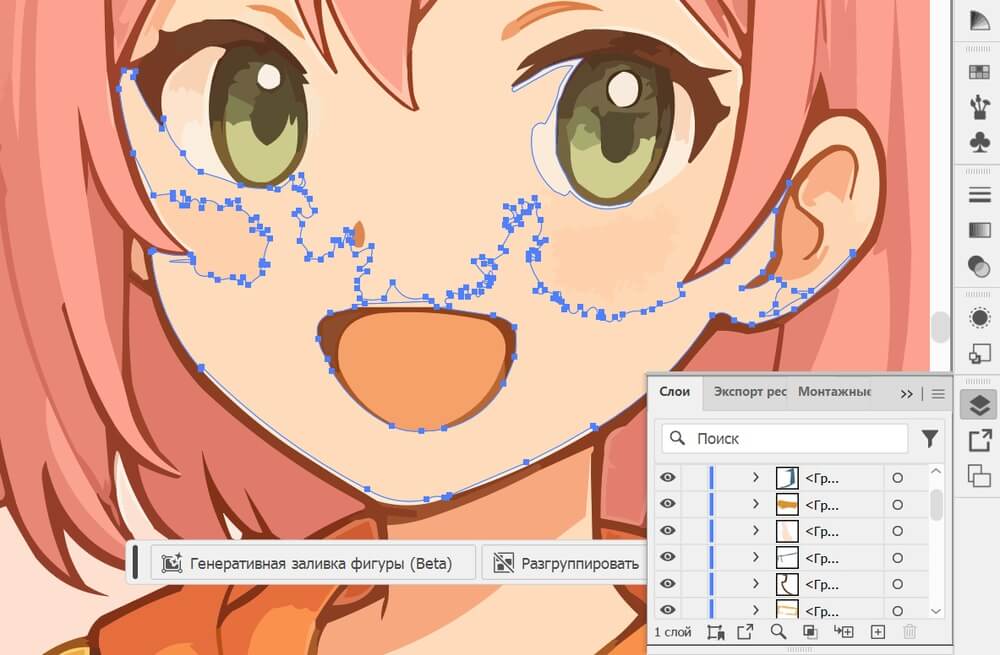The height and width of the screenshot is (655, 1000).
Task: Hide the group with blue-gray bracket thumbnail
Action: pyautogui.click(x=668, y=478)
